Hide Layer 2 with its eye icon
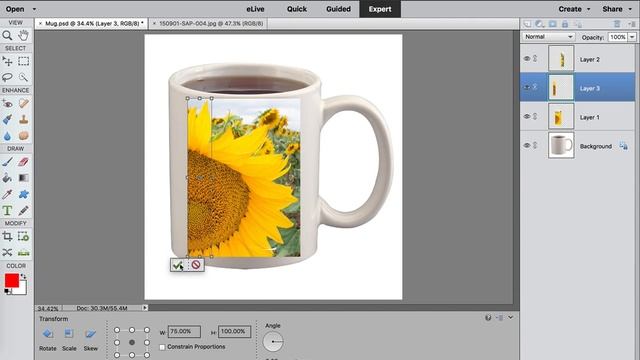The width and height of the screenshot is (640, 360). 527,59
